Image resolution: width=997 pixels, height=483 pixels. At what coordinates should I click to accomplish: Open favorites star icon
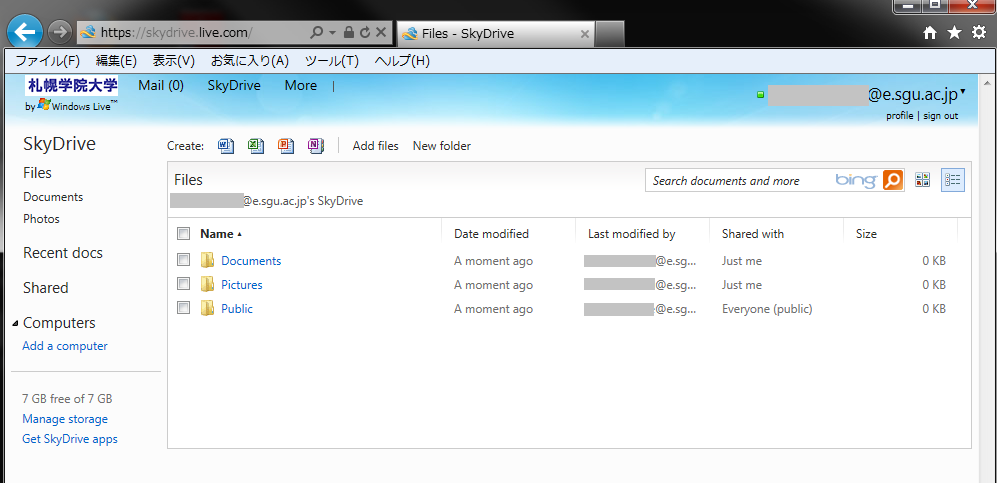[954, 33]
